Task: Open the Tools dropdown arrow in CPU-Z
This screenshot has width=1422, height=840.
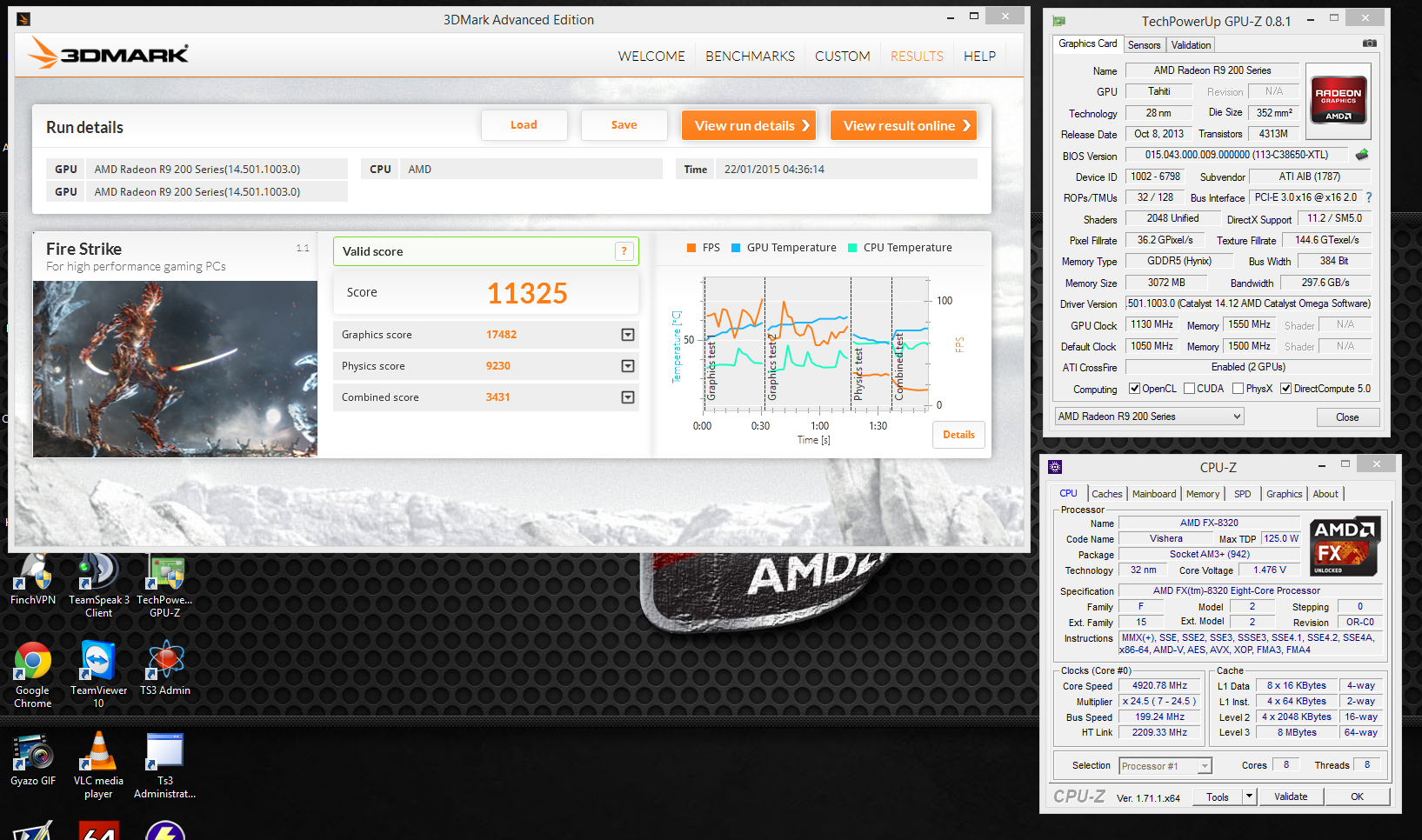Action: click(1250, 797)
